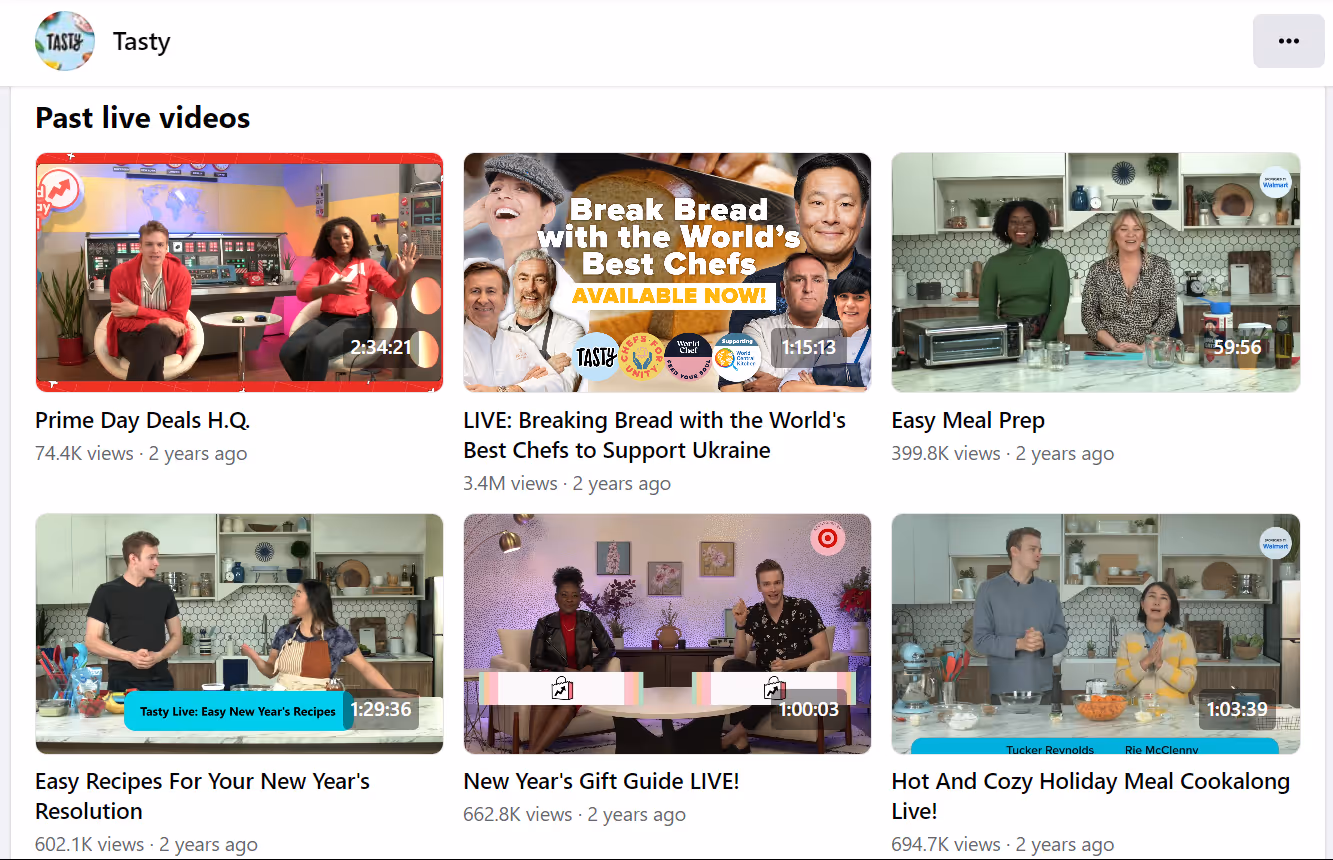
Task: Click the World Central Kitchen logo on thumbnail
Action: tap(736, 358)
